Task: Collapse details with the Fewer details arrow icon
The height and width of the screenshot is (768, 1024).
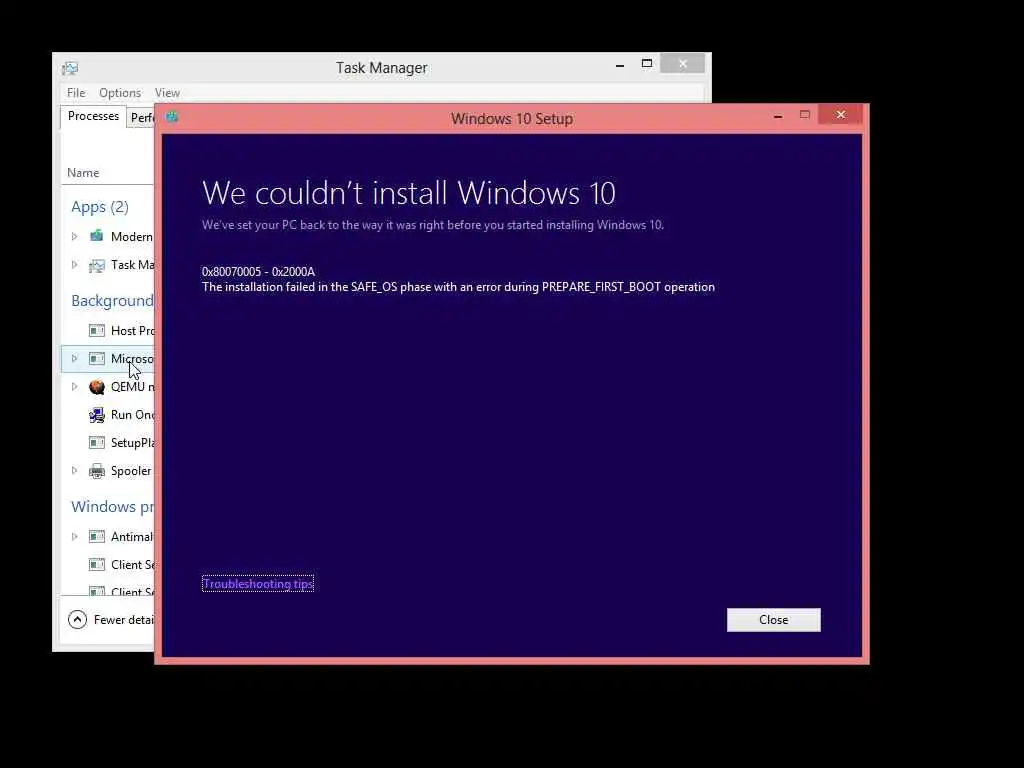Action: (77, 619)
